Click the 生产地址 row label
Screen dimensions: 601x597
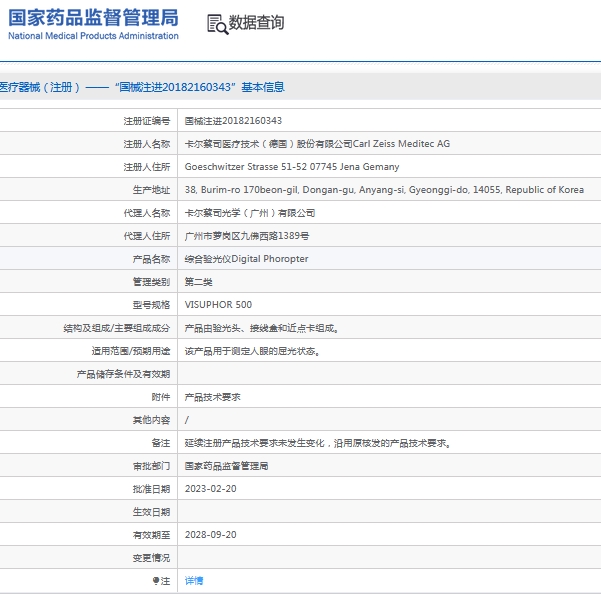[x=151, y=190]
